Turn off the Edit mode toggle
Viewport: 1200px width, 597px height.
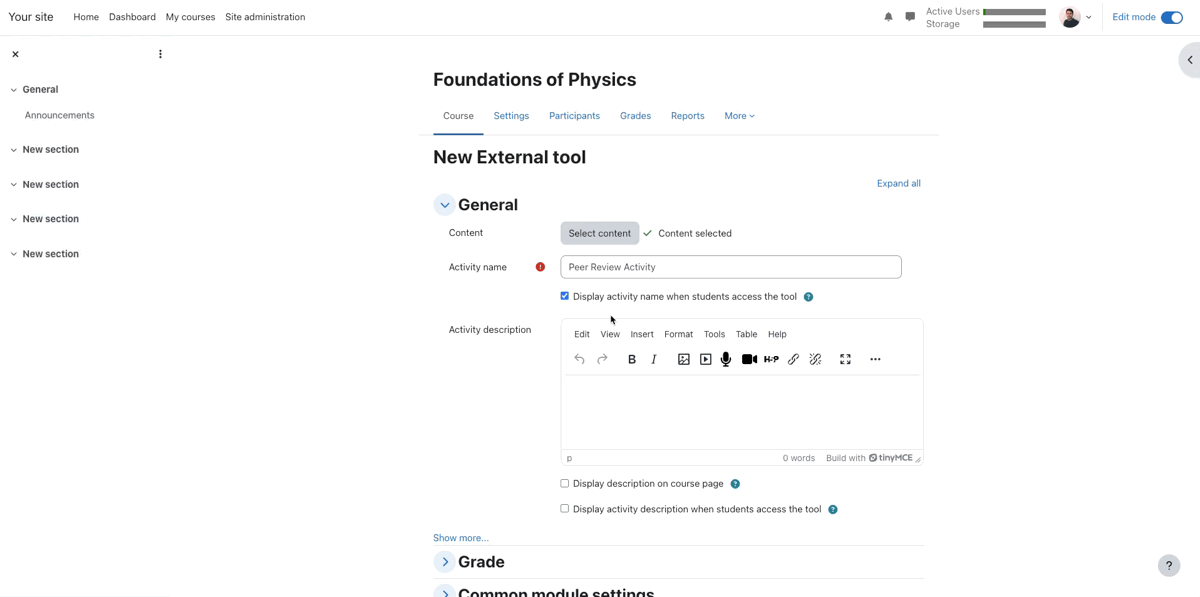[1170, 17]
